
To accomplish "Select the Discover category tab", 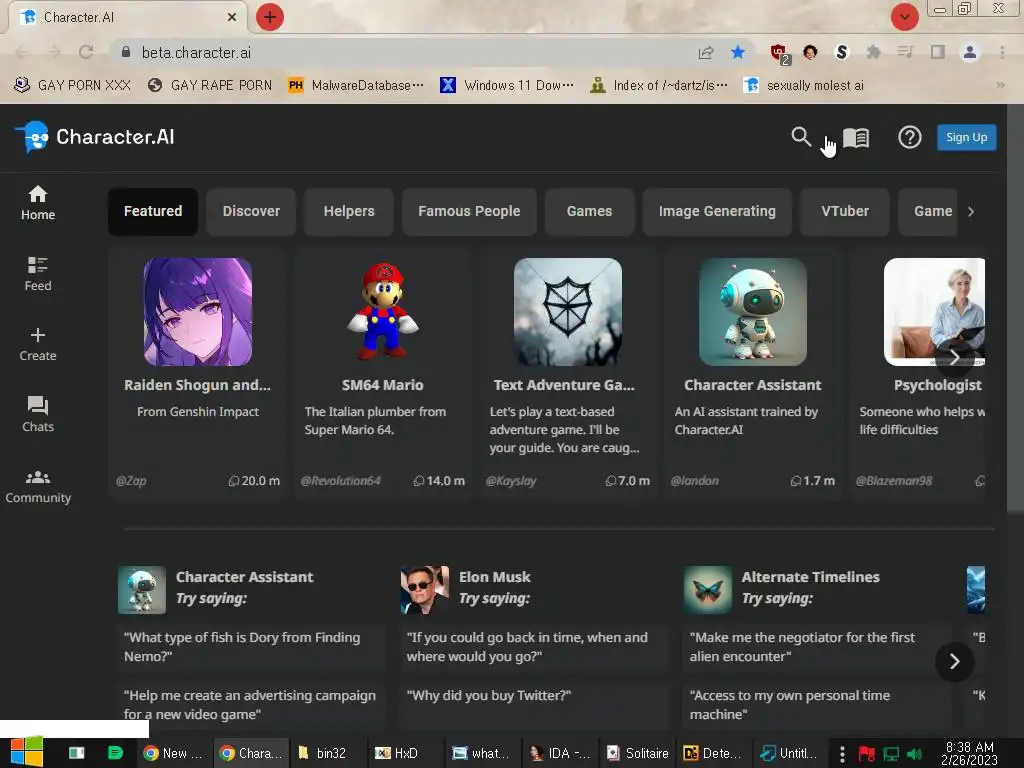I will pos(251,212).
